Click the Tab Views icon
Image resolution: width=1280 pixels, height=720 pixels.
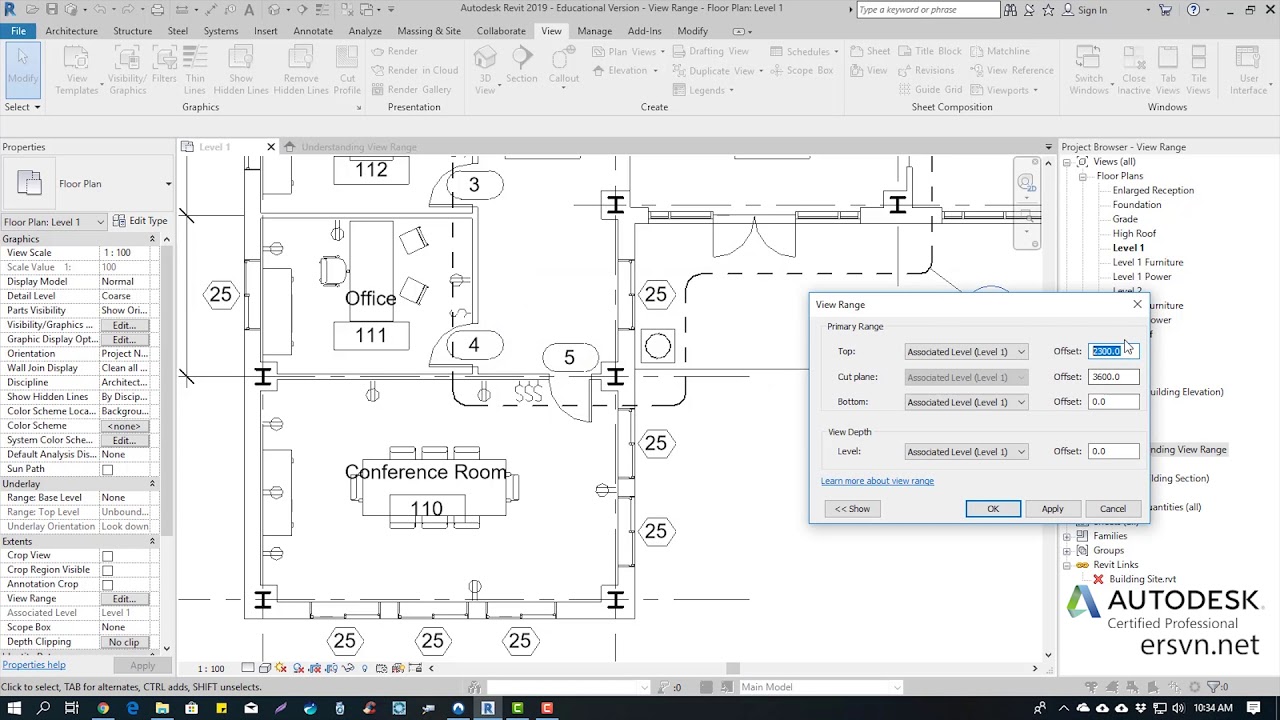point(1168,71)
